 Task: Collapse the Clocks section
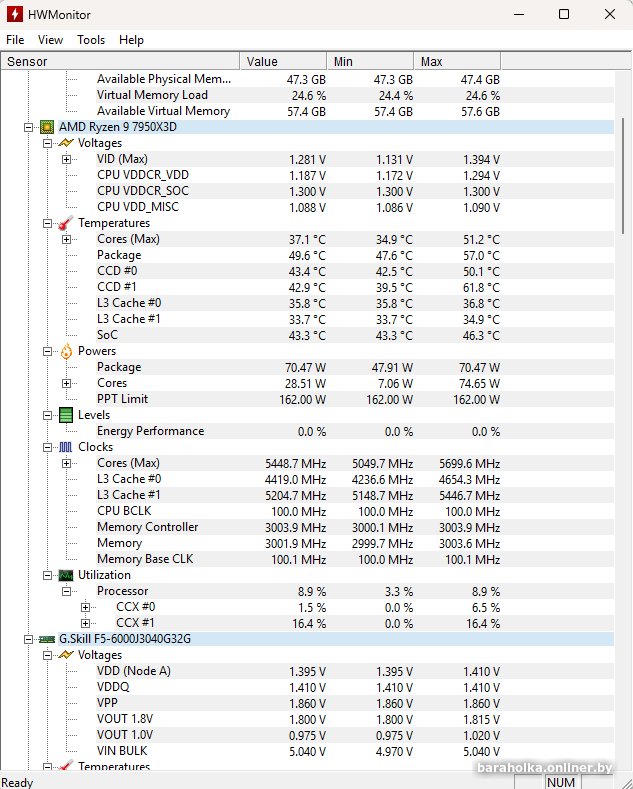48,447
